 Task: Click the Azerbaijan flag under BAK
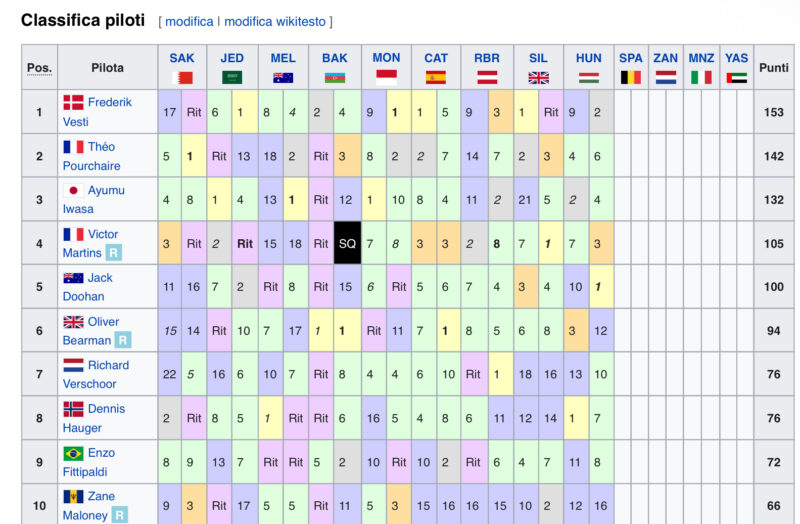pyautogui.click(x=335, y=78)
